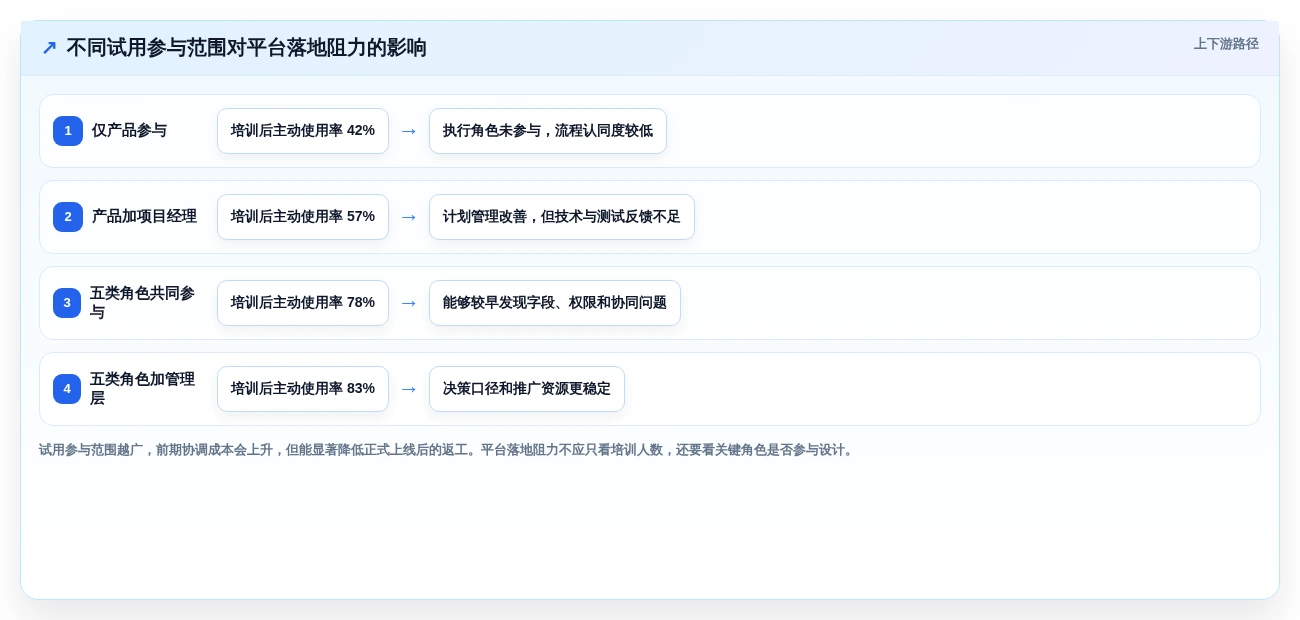Click the 五类角色共同参与 row label
This screenshot has height=620, width=1300.
(144, 303)
